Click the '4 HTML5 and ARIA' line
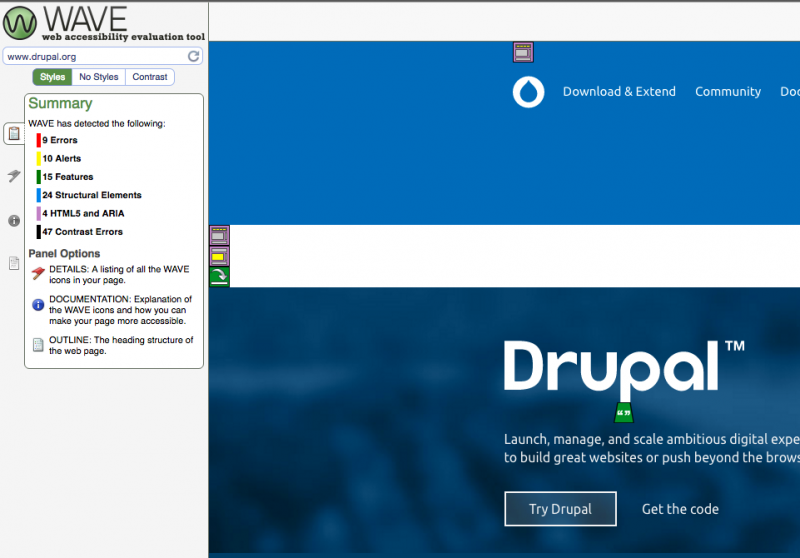Screen dimensions: 800x558 83,214
